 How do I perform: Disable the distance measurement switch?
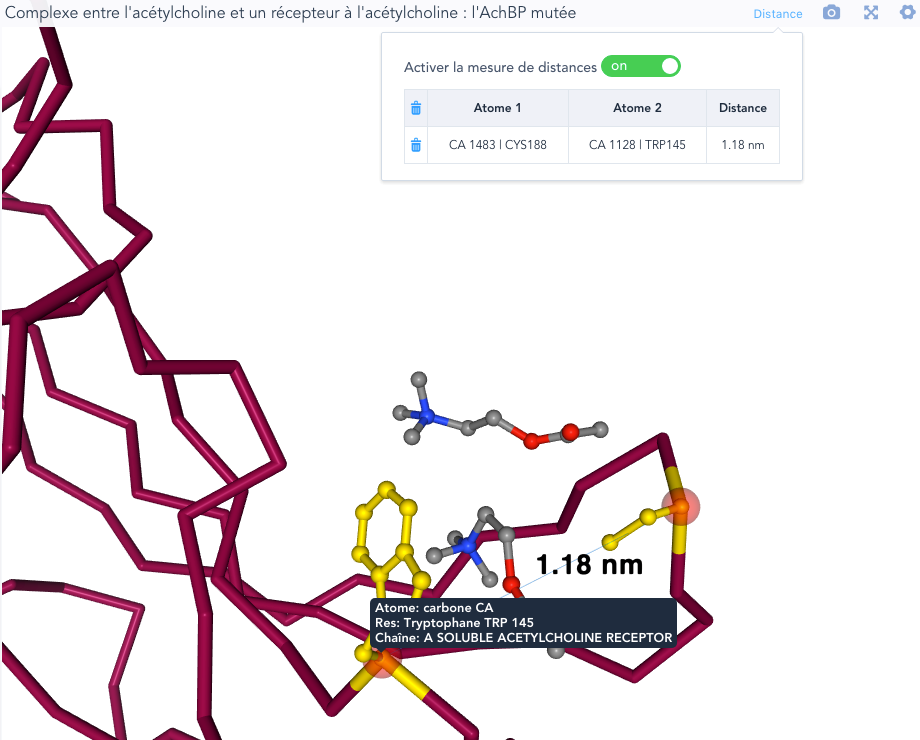(x=641, y=66)
